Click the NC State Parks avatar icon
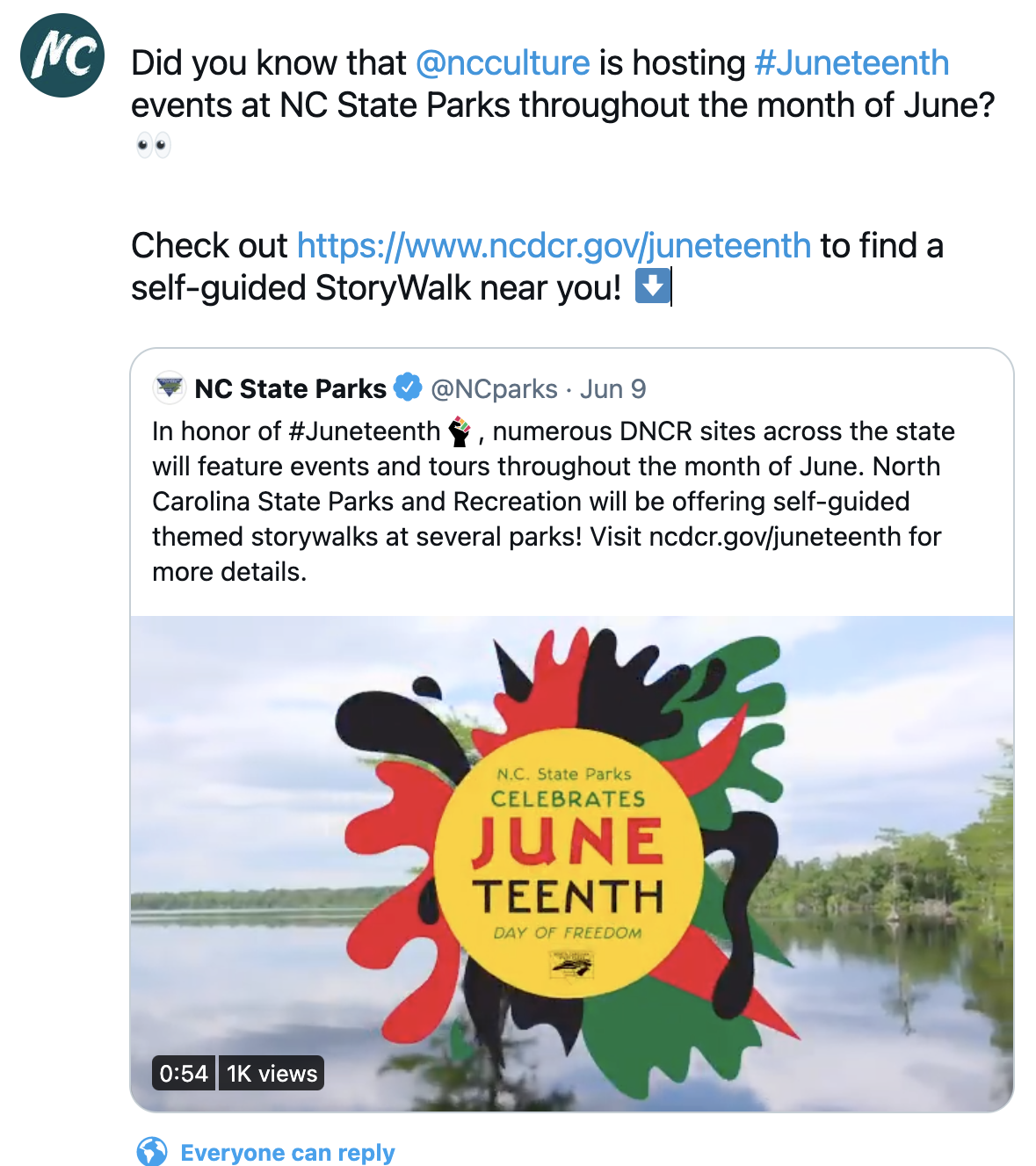The height and width of the screenshot is (1166, 1036). tap(169, 387)
